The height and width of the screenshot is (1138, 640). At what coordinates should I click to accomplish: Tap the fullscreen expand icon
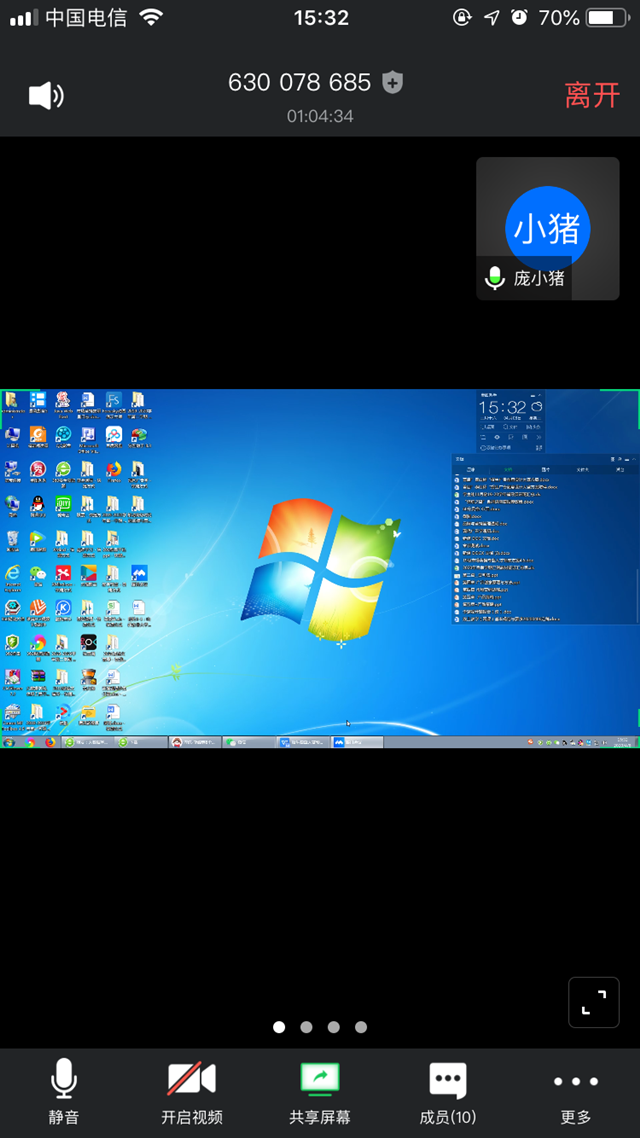pyautogui.click(x=594, y=1002)
